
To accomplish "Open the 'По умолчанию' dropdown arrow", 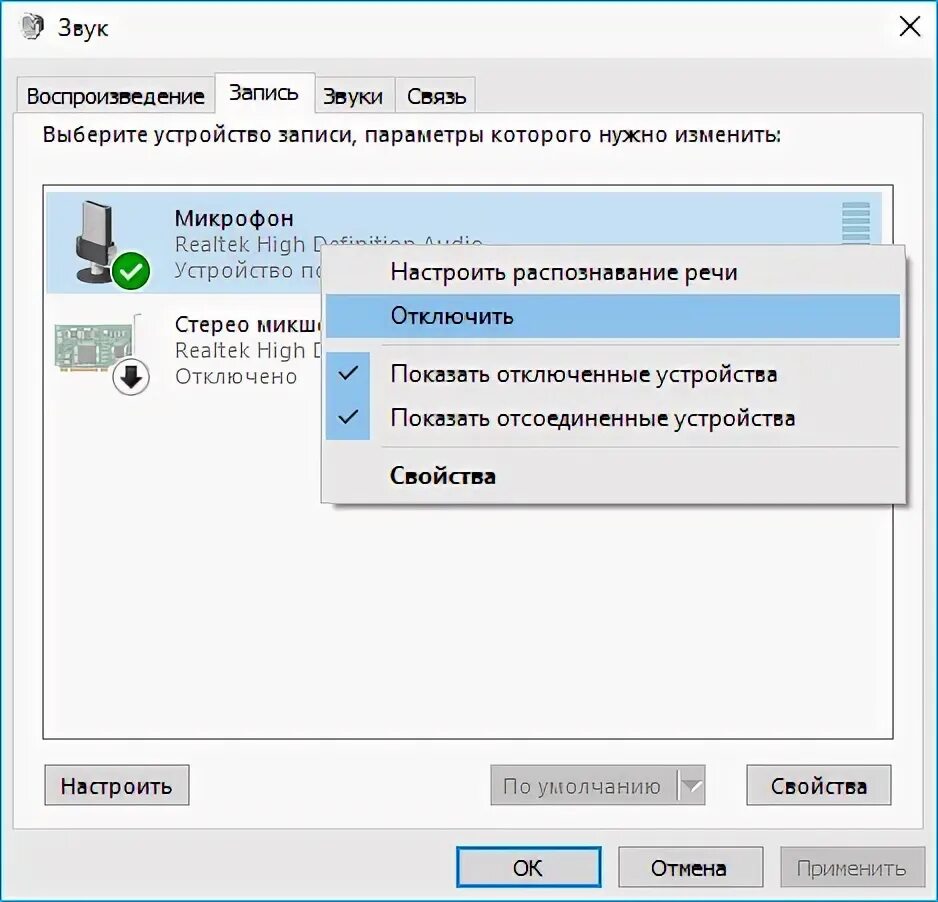I will pyautogui.click(x=692, y=785).
